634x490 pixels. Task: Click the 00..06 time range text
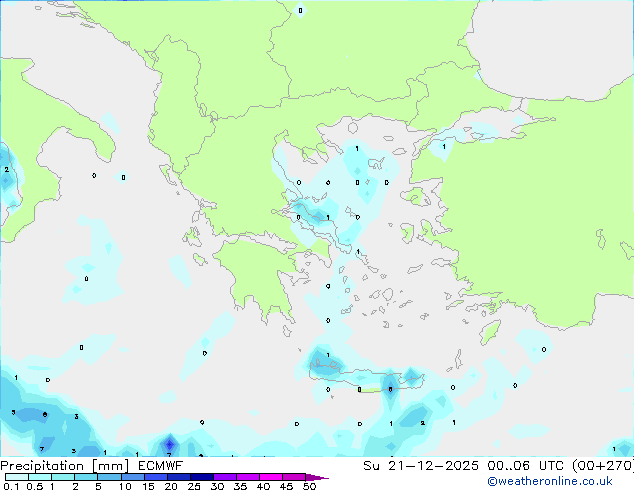pyautogui.click(x=510, y=466)
